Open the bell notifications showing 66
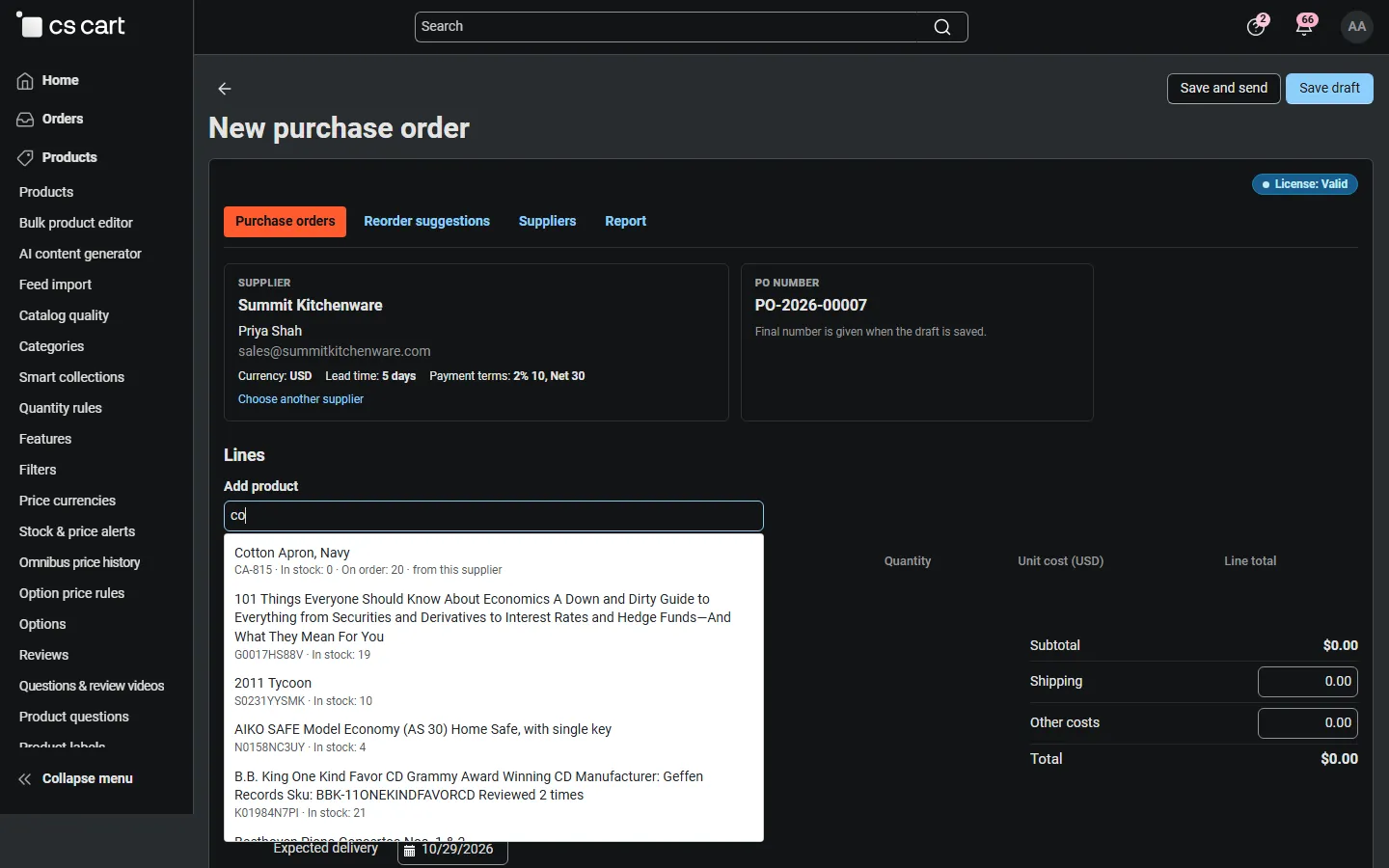Screen dimensions: 1389x868 pyautogui.click(x=1305, y=26)
